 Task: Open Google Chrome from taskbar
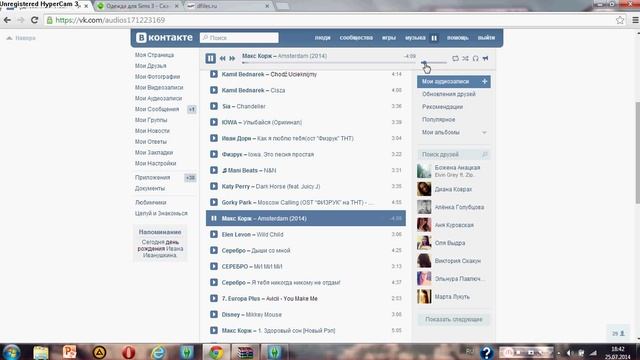click(x=216, y=352)
